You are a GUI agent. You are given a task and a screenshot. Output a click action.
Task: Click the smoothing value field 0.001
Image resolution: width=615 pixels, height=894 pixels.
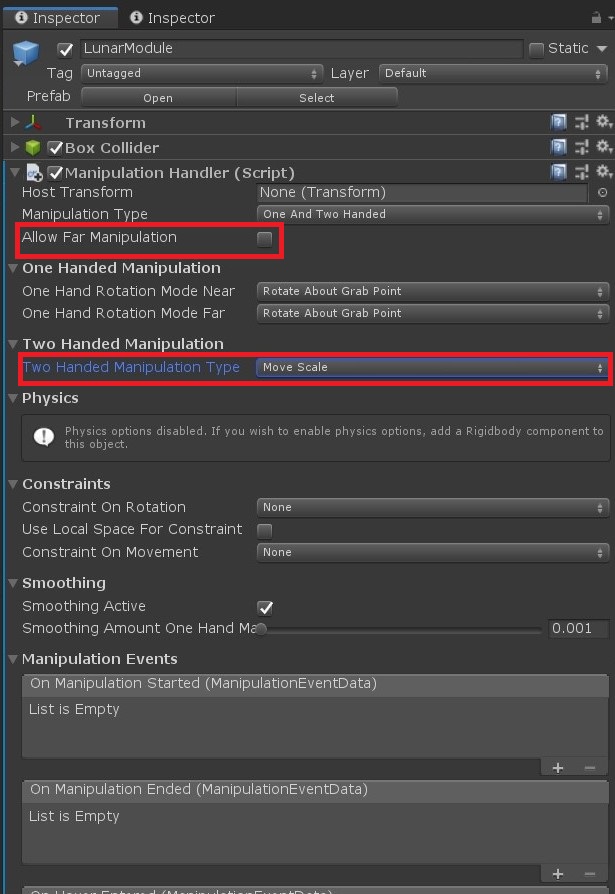point(578,628)
